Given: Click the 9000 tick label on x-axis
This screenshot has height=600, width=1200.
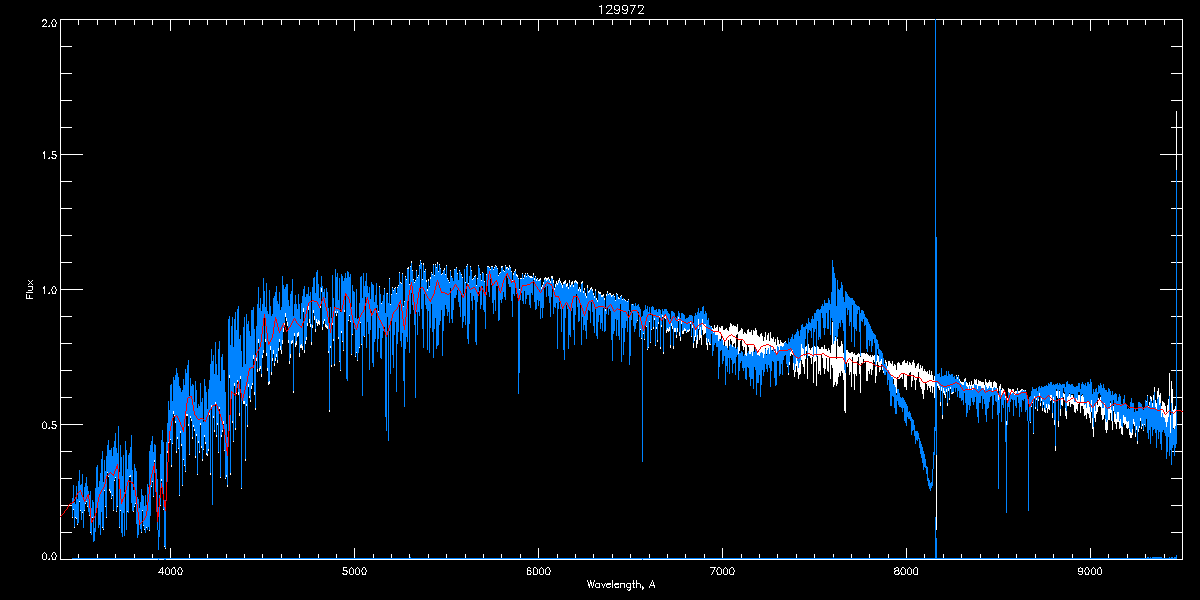Looking at the screenshot, I should pyautogui.click(x=1090, y=572).
